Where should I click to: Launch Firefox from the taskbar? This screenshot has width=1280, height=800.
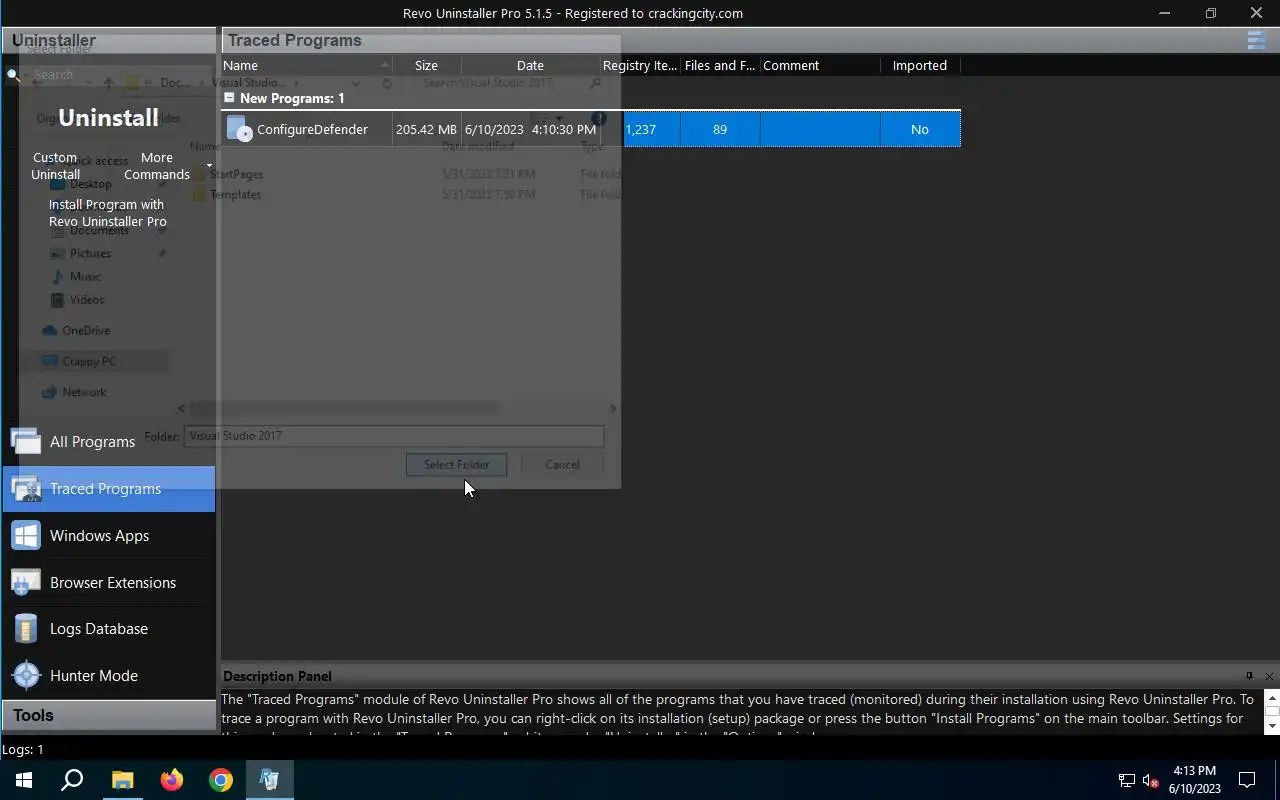pos(172,780)
